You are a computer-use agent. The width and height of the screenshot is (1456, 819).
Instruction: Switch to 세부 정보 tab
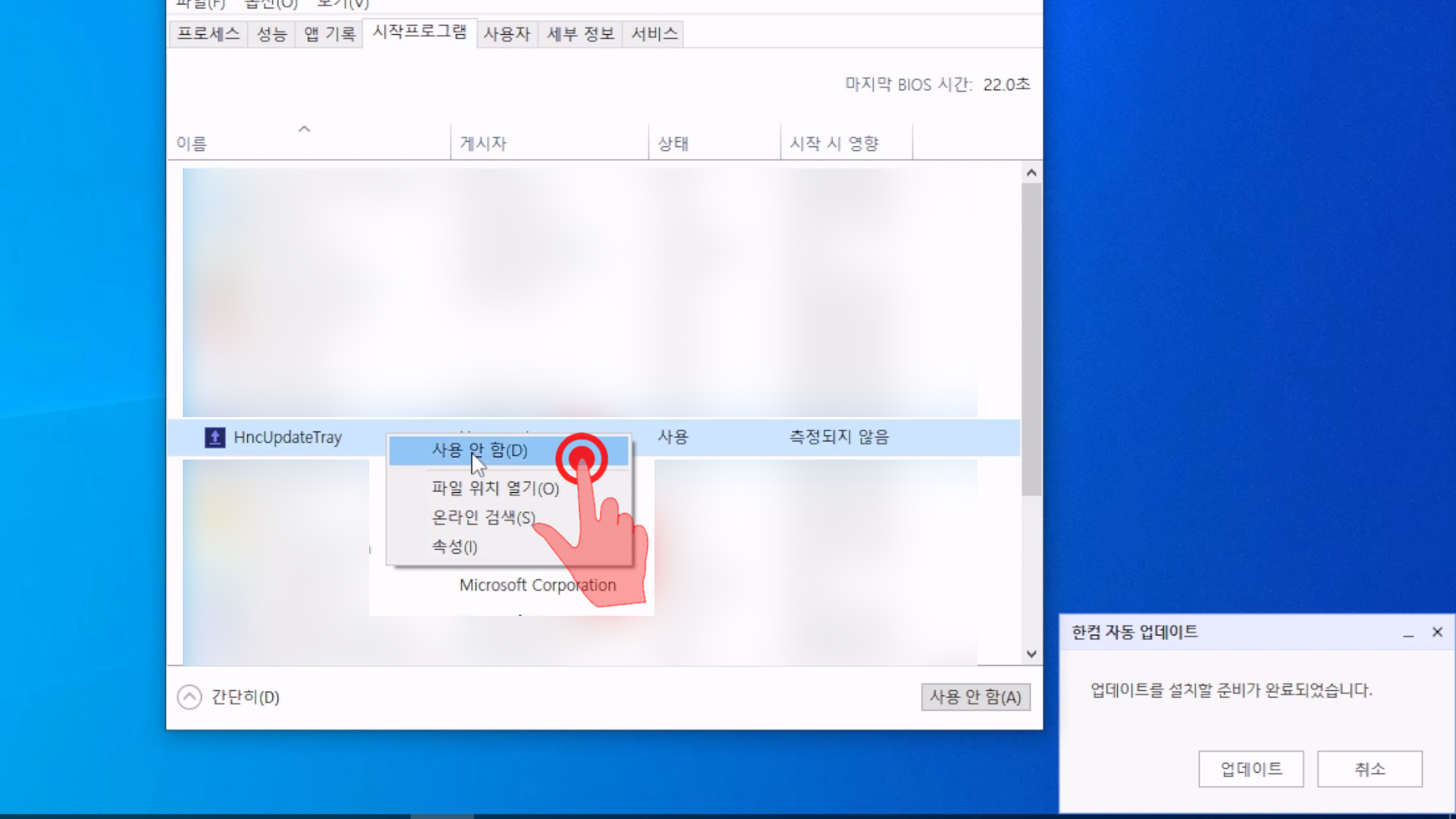(580, 33)
